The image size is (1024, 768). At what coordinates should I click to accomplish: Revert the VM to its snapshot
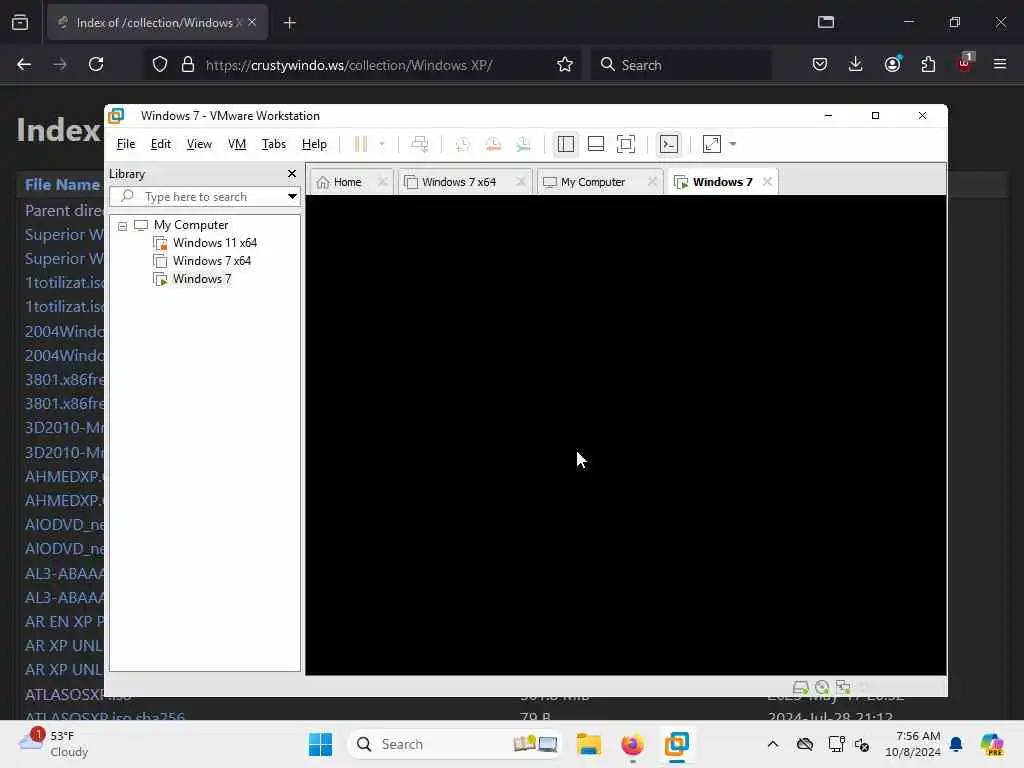pyautogui.click(x=493, y=144)
